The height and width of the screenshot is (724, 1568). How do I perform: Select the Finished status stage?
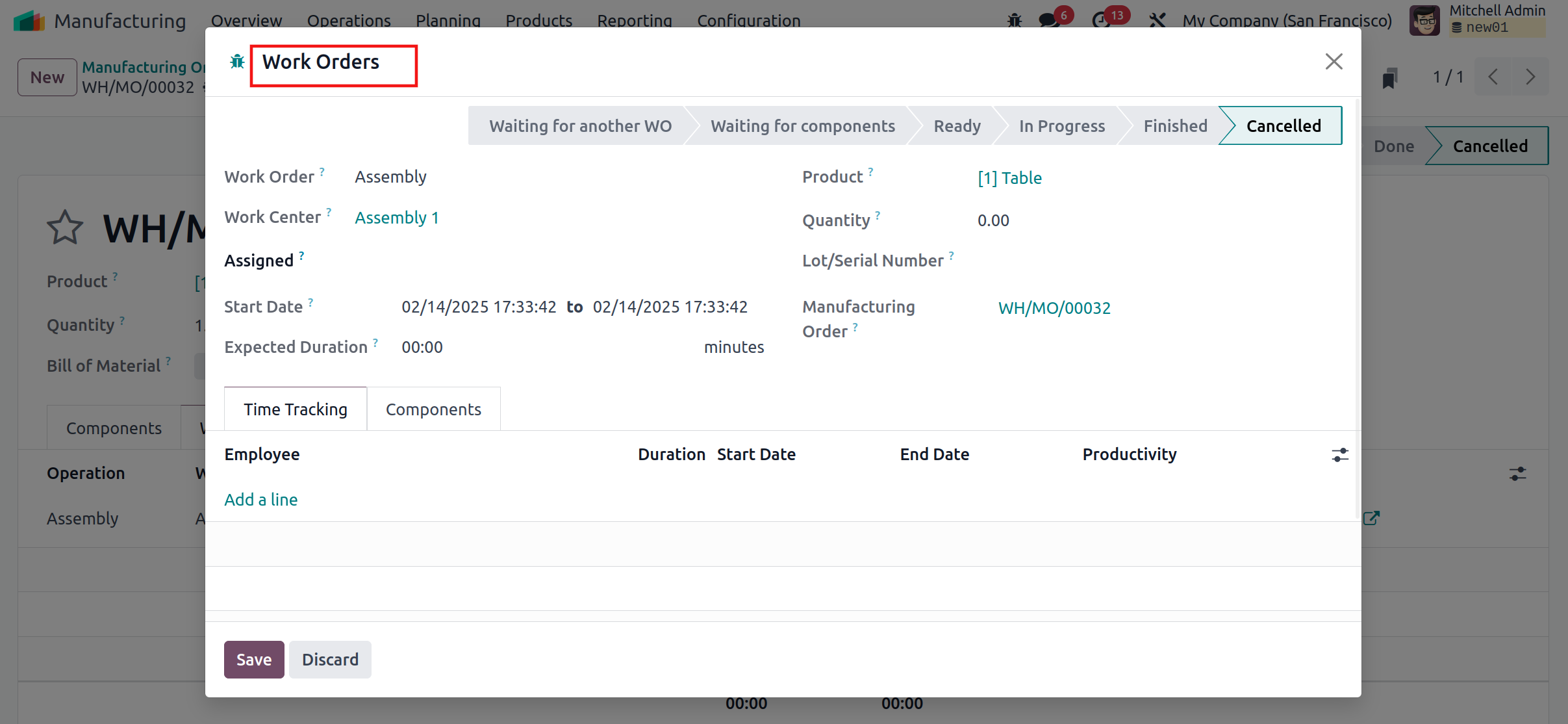tap(1175, 126)
